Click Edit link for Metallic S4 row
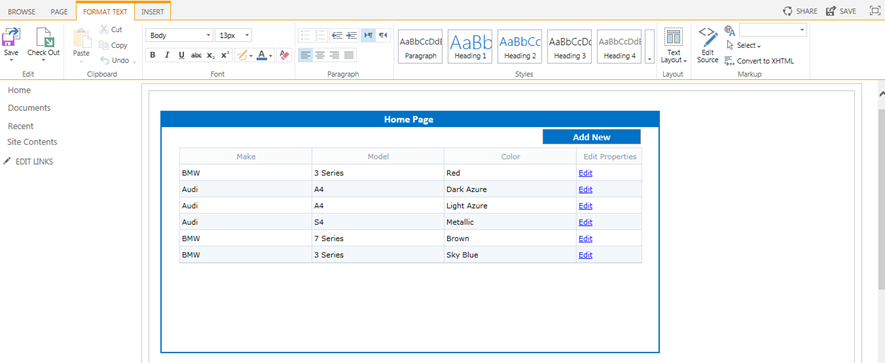This screenshot has width=885, height=363. pos(585,222)
